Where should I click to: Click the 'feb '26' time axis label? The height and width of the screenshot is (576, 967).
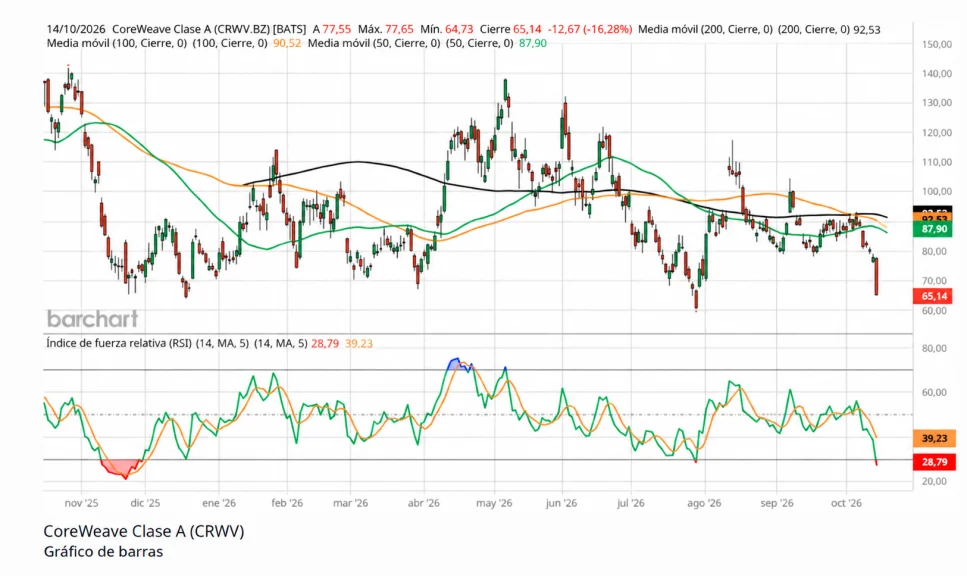click(x=287, y=503)
